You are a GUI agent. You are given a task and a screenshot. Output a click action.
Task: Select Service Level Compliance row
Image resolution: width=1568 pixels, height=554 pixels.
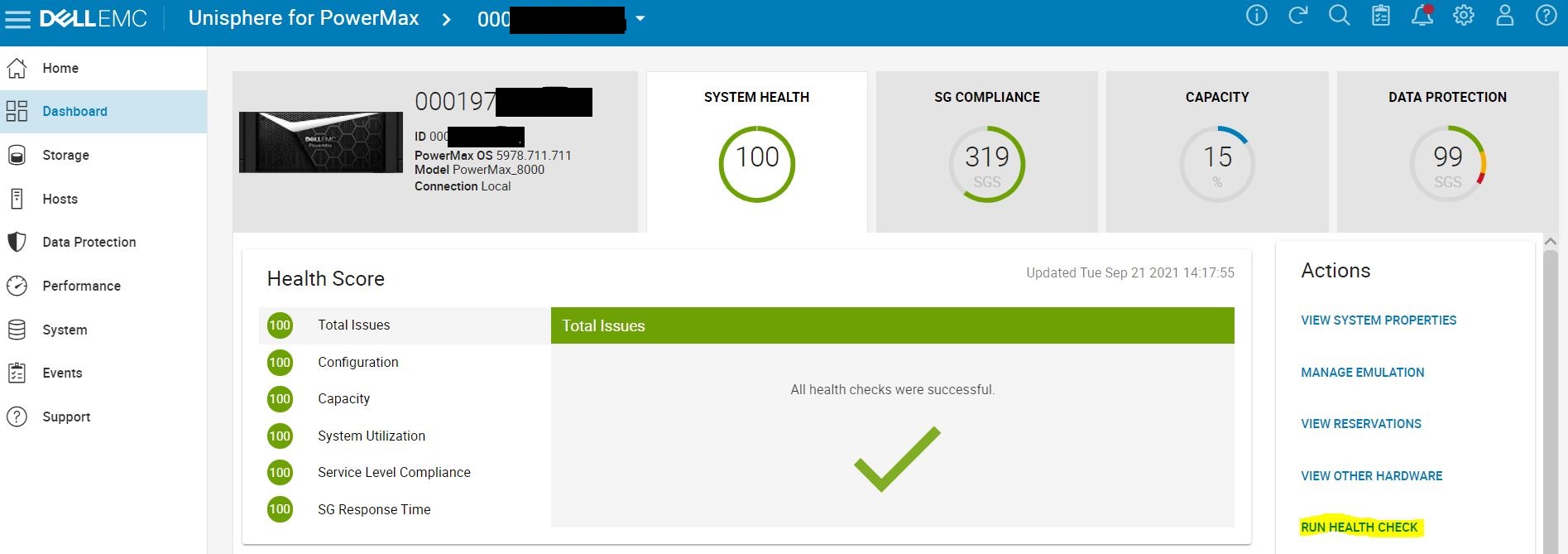tap(405, 473)
